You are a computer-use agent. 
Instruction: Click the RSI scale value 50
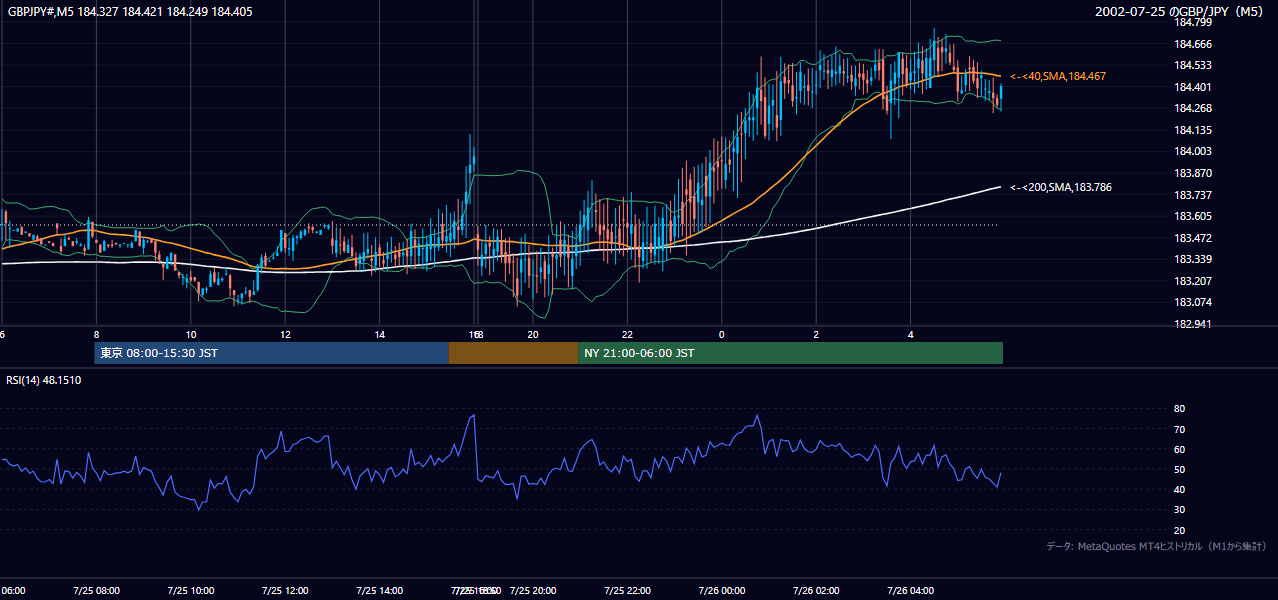point(1179,469)
